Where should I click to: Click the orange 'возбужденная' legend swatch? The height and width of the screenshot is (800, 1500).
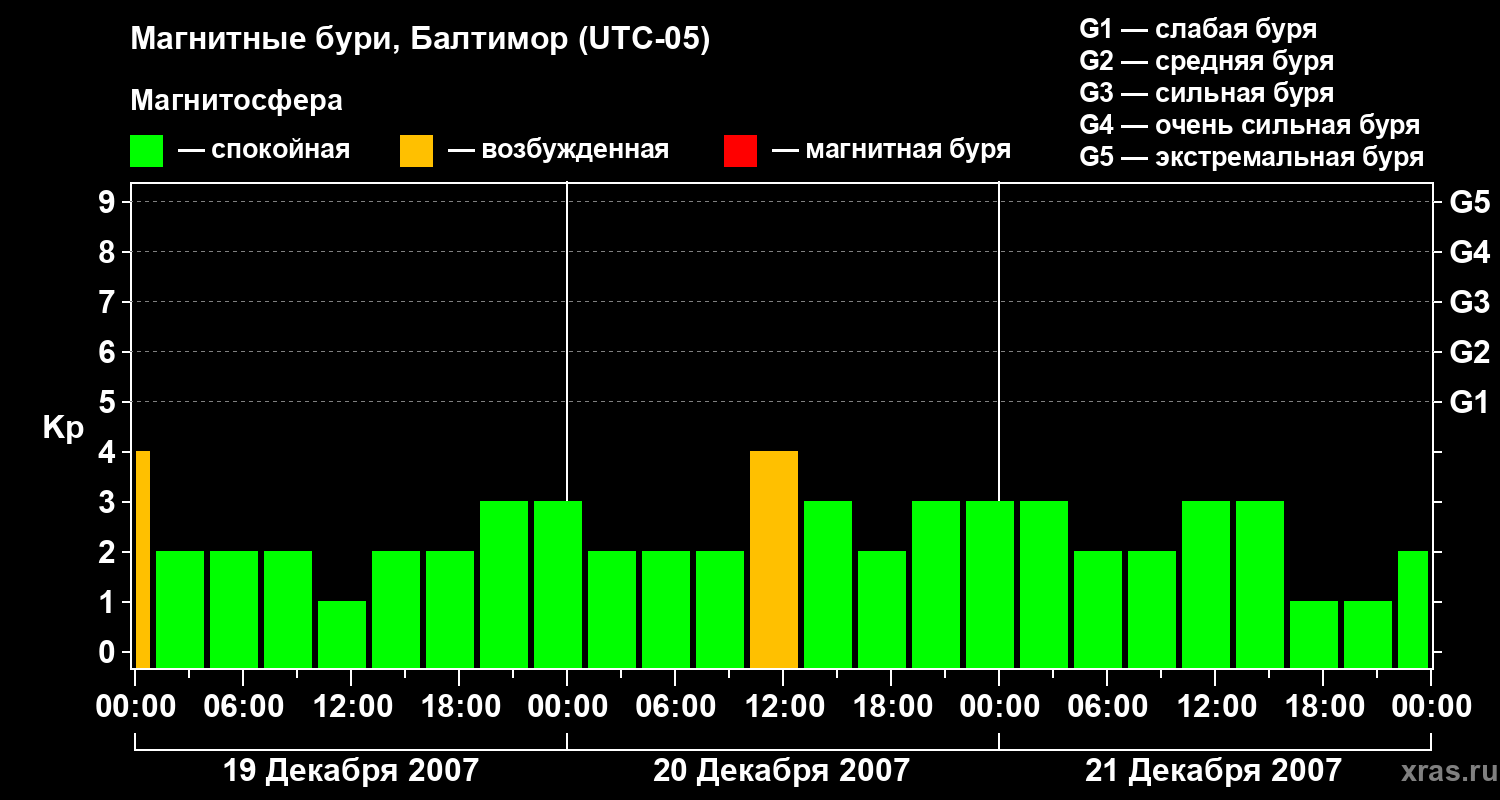[416, 151]
